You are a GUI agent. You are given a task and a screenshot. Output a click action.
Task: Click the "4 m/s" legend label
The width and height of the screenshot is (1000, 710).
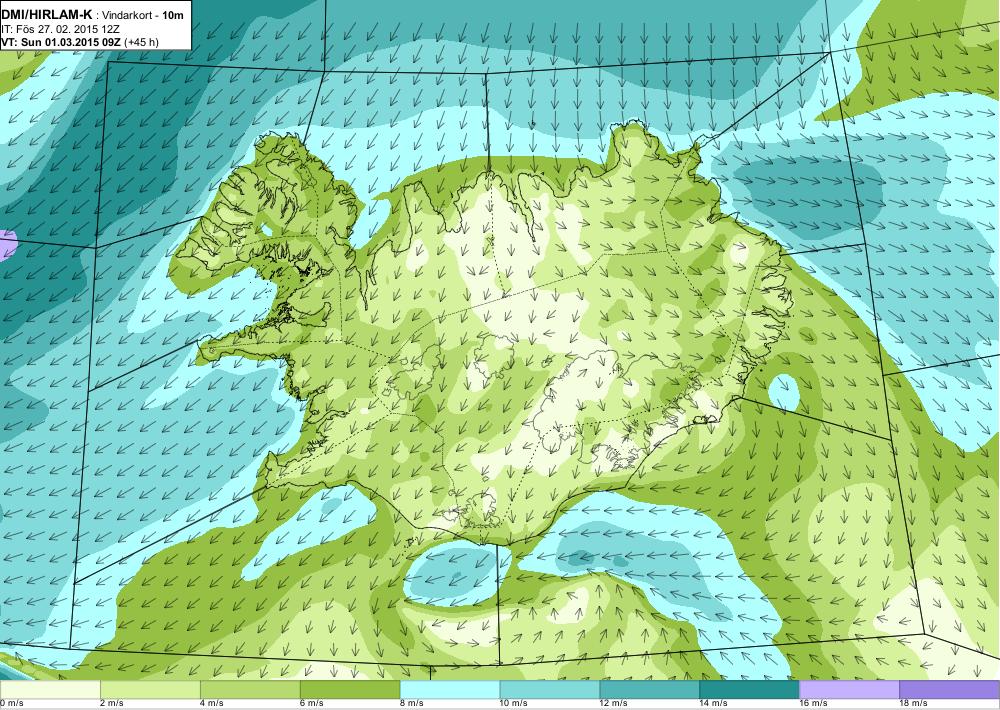(x=212, y=703)
